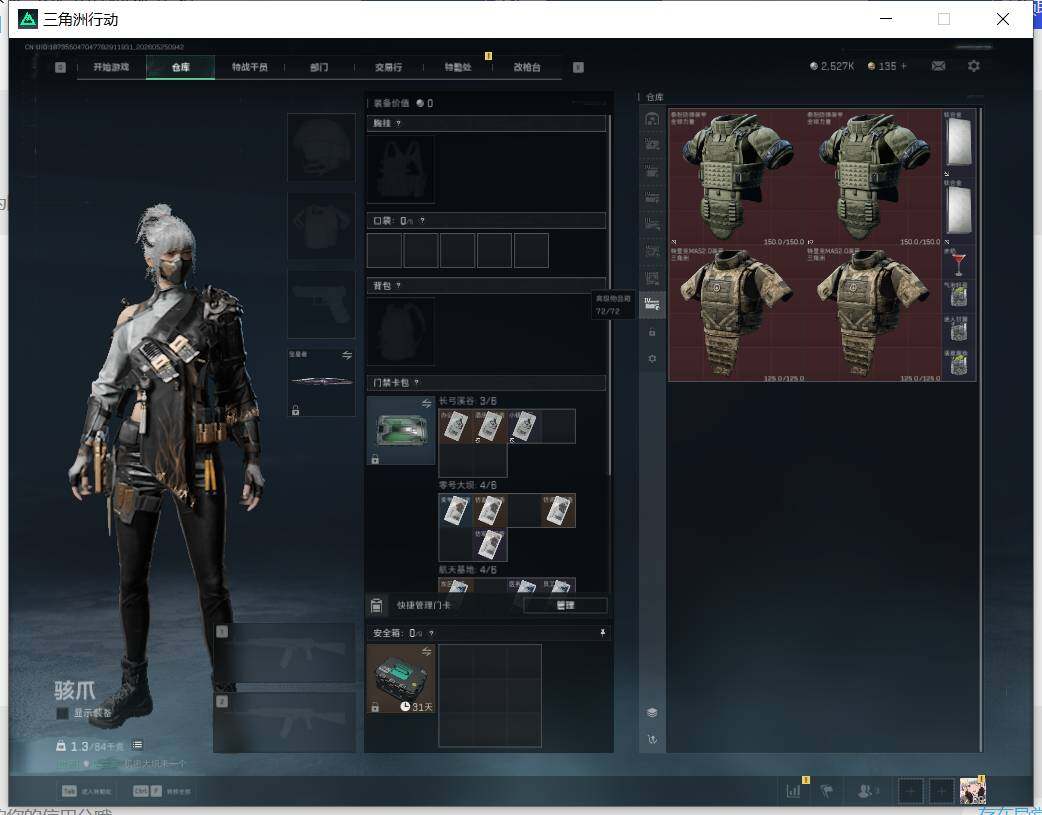Click the 管理 button
Image resolution: width=1042 pixels, height=815 pixels.
(x=565, y=605)
